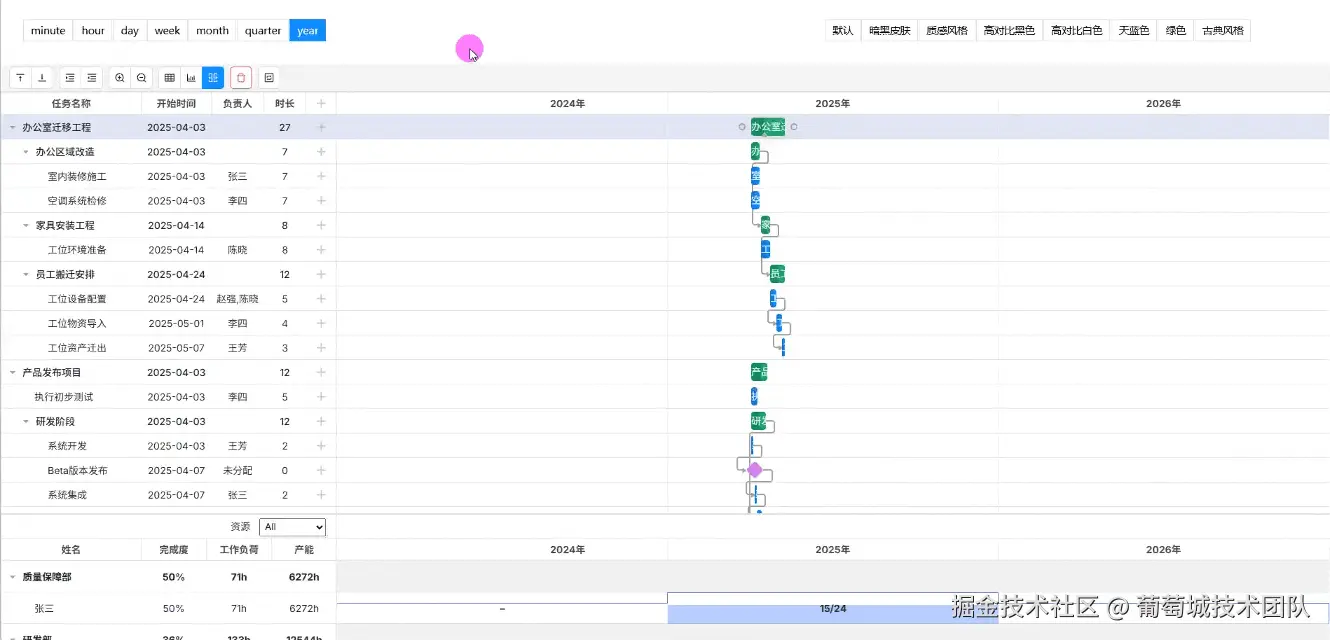Click the 开始时间 column header
Image resolution: width=1330 pixels, height=640 pixels.
click(x=176, y=103)
